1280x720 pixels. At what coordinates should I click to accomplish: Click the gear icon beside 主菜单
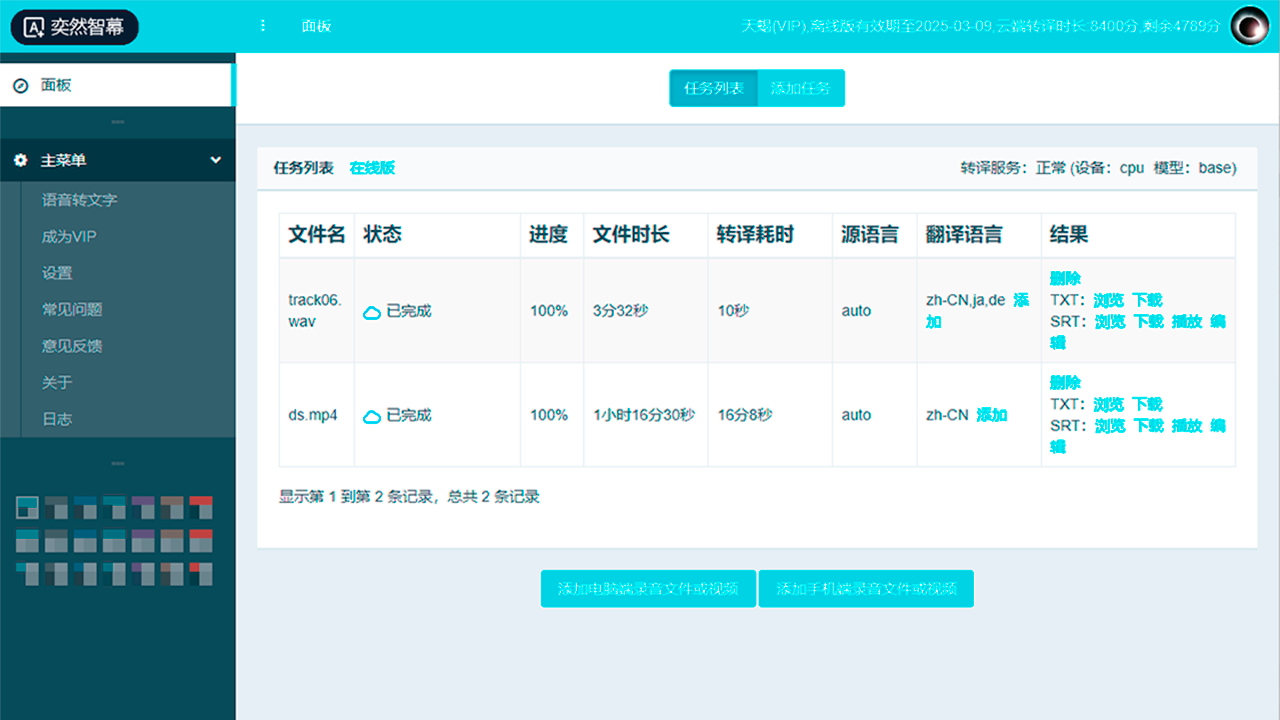(x=20, y=160)
